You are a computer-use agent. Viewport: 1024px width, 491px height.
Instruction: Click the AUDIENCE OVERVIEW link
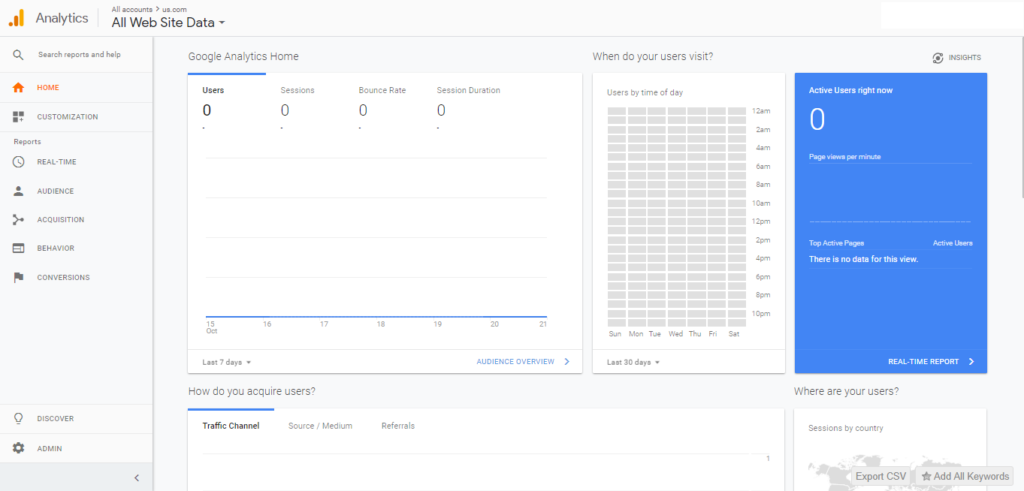click(515, 362)
